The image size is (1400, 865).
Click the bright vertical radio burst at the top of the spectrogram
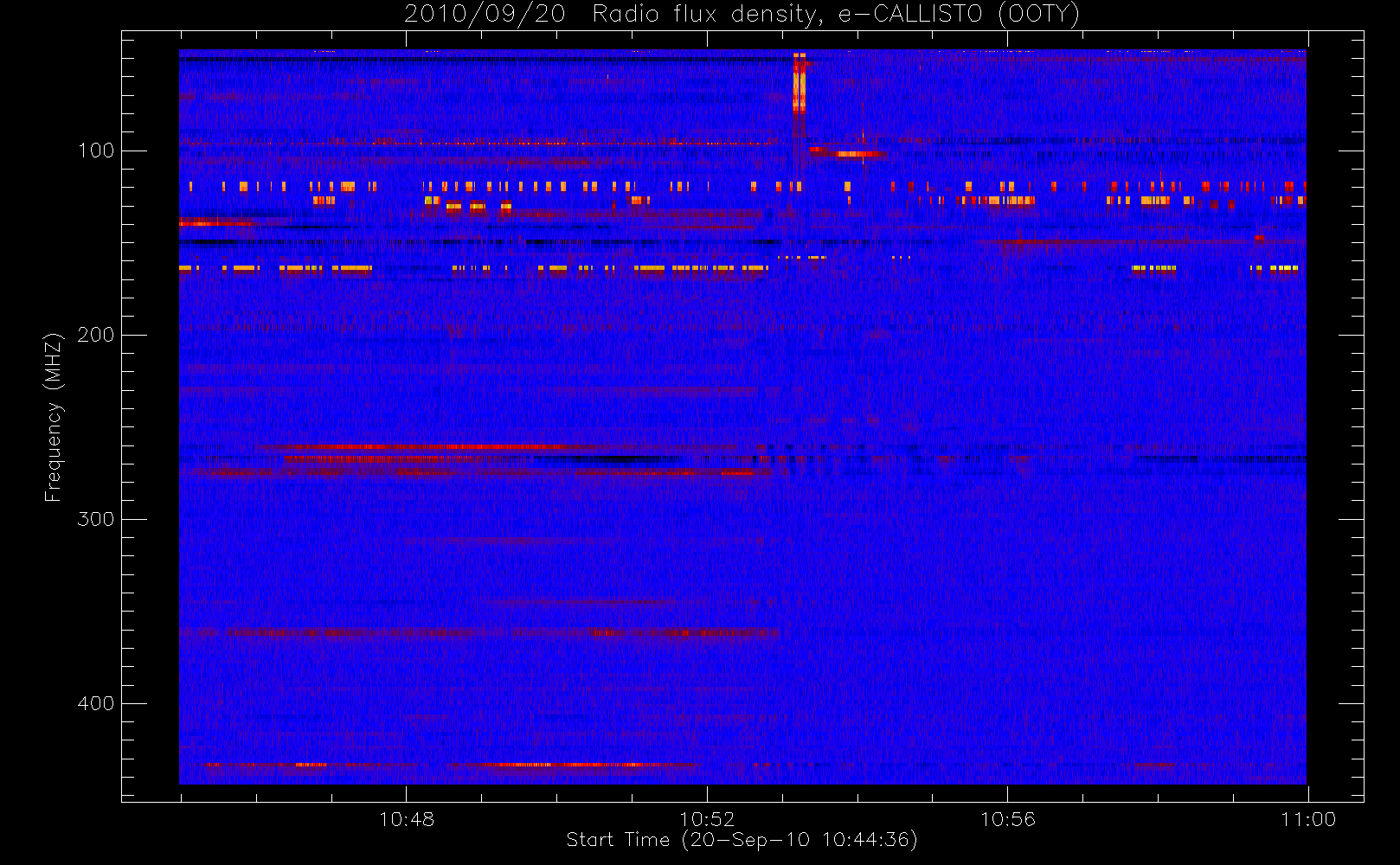point(800,82)
